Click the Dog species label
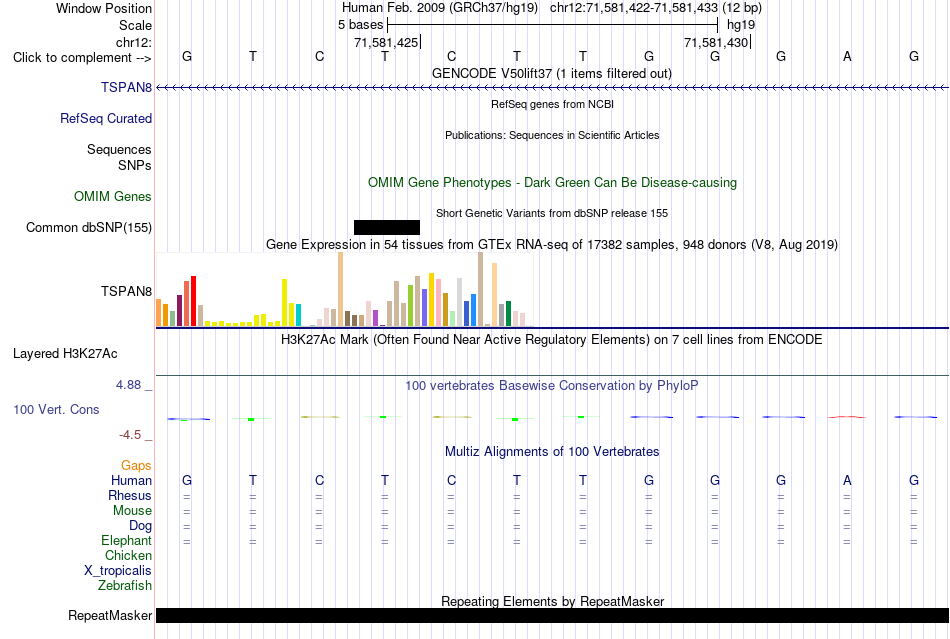This screenshot has width=950, height=639. (140, 526)
